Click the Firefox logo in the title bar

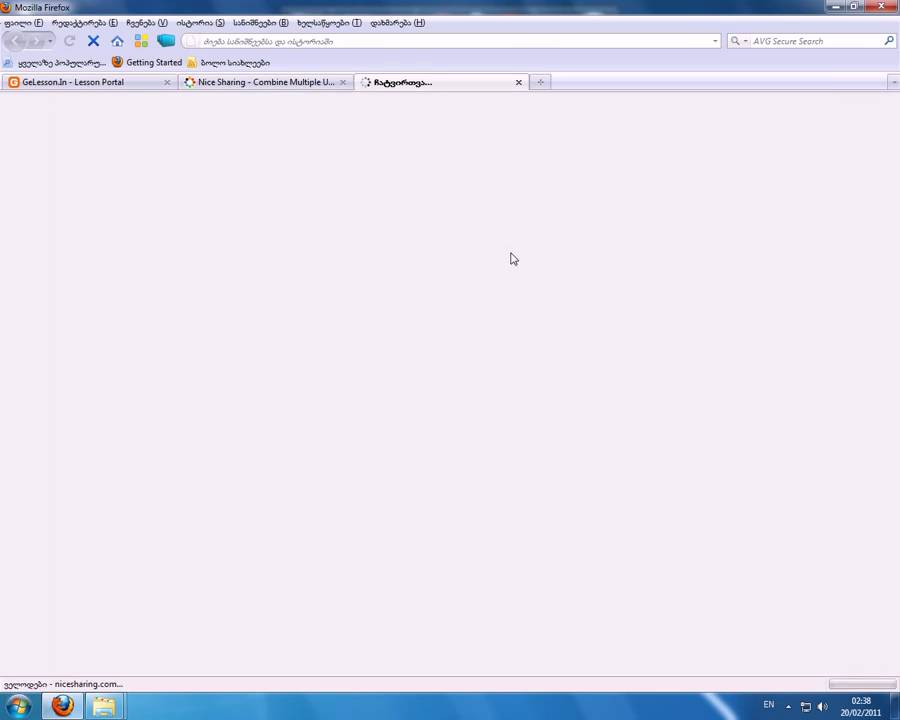point(6,7)
